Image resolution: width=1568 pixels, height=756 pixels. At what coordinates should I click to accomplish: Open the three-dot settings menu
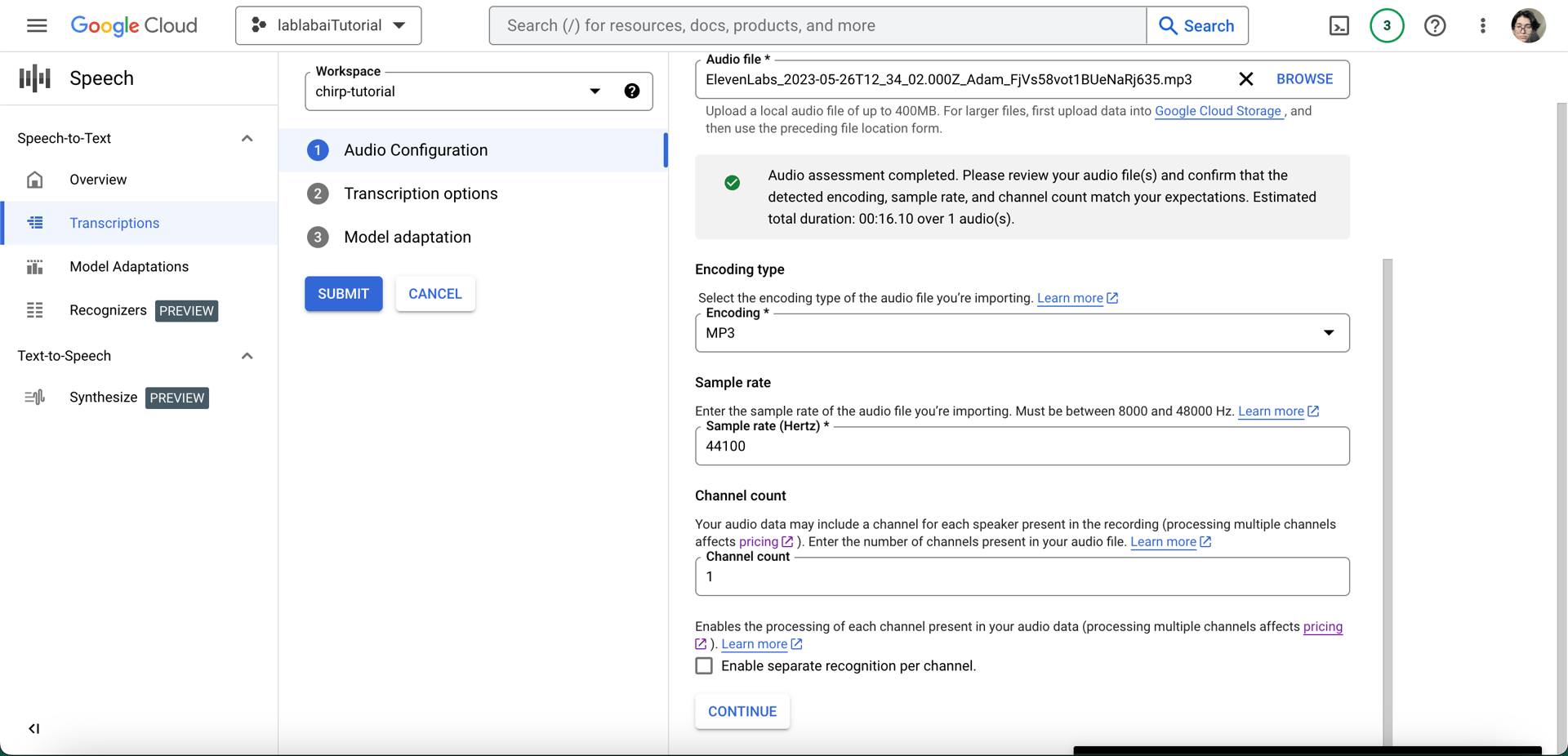coord(1483,26)
